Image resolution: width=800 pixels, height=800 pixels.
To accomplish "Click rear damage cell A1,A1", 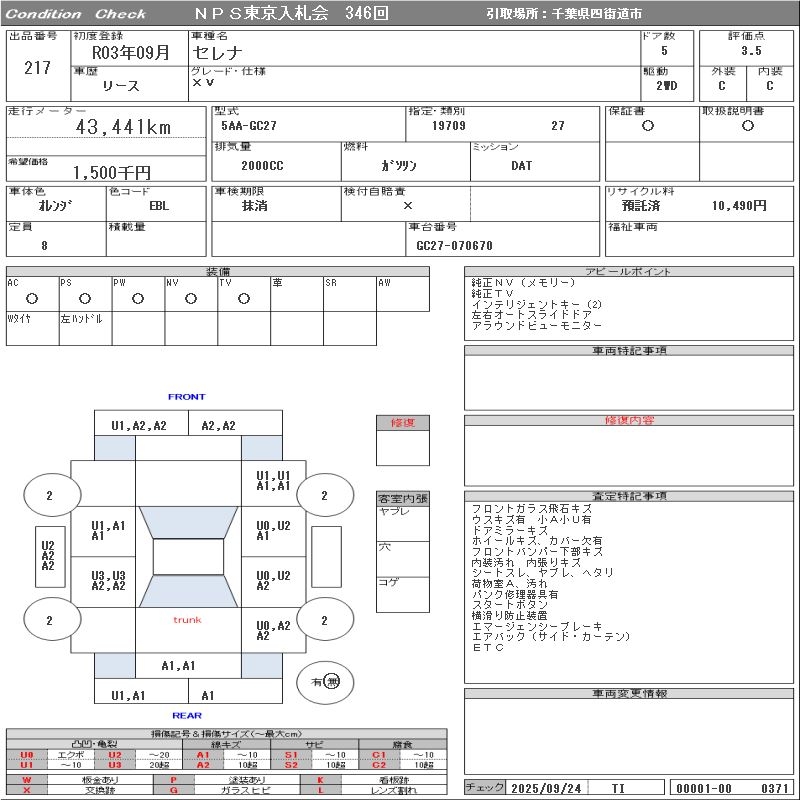I will point(188,666).
